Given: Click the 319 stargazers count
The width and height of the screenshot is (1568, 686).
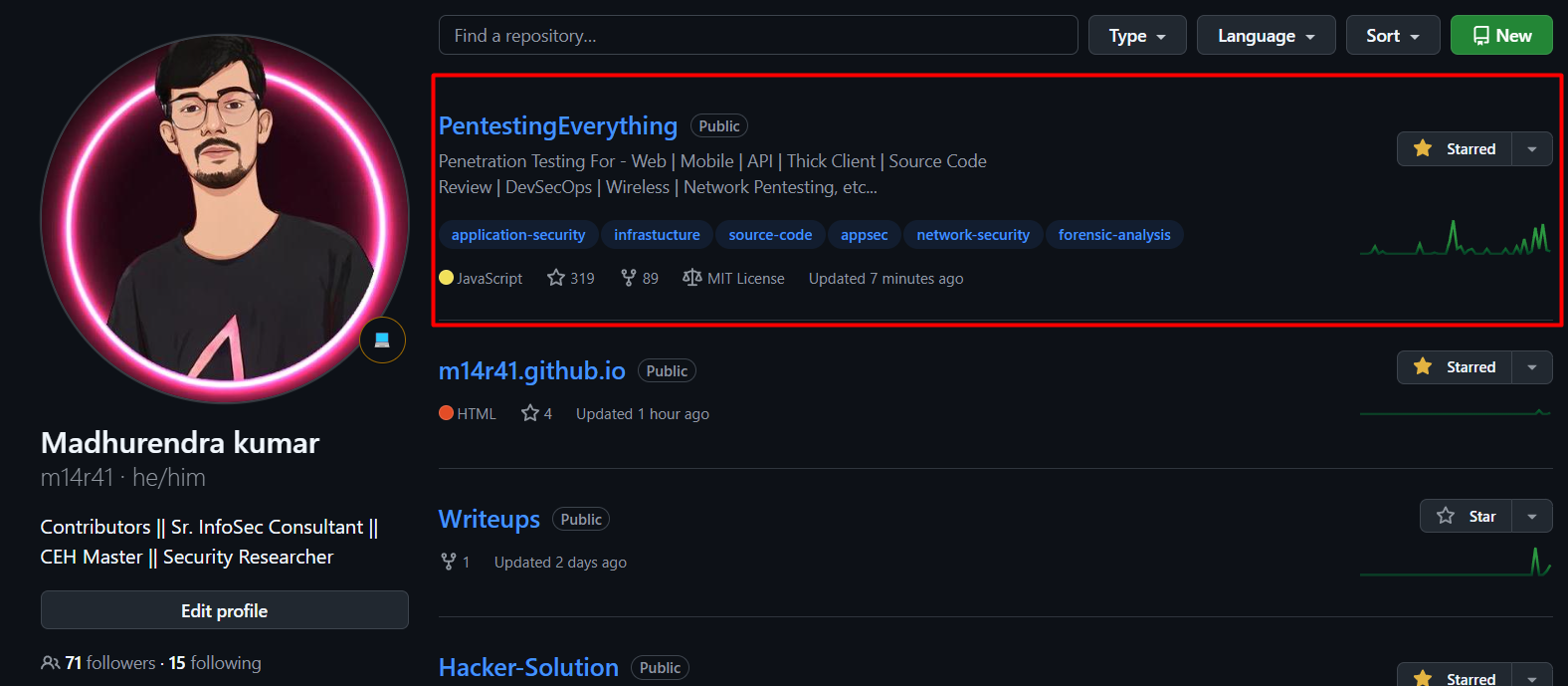Looking at the screenshot, I should (x=582, y=279).
